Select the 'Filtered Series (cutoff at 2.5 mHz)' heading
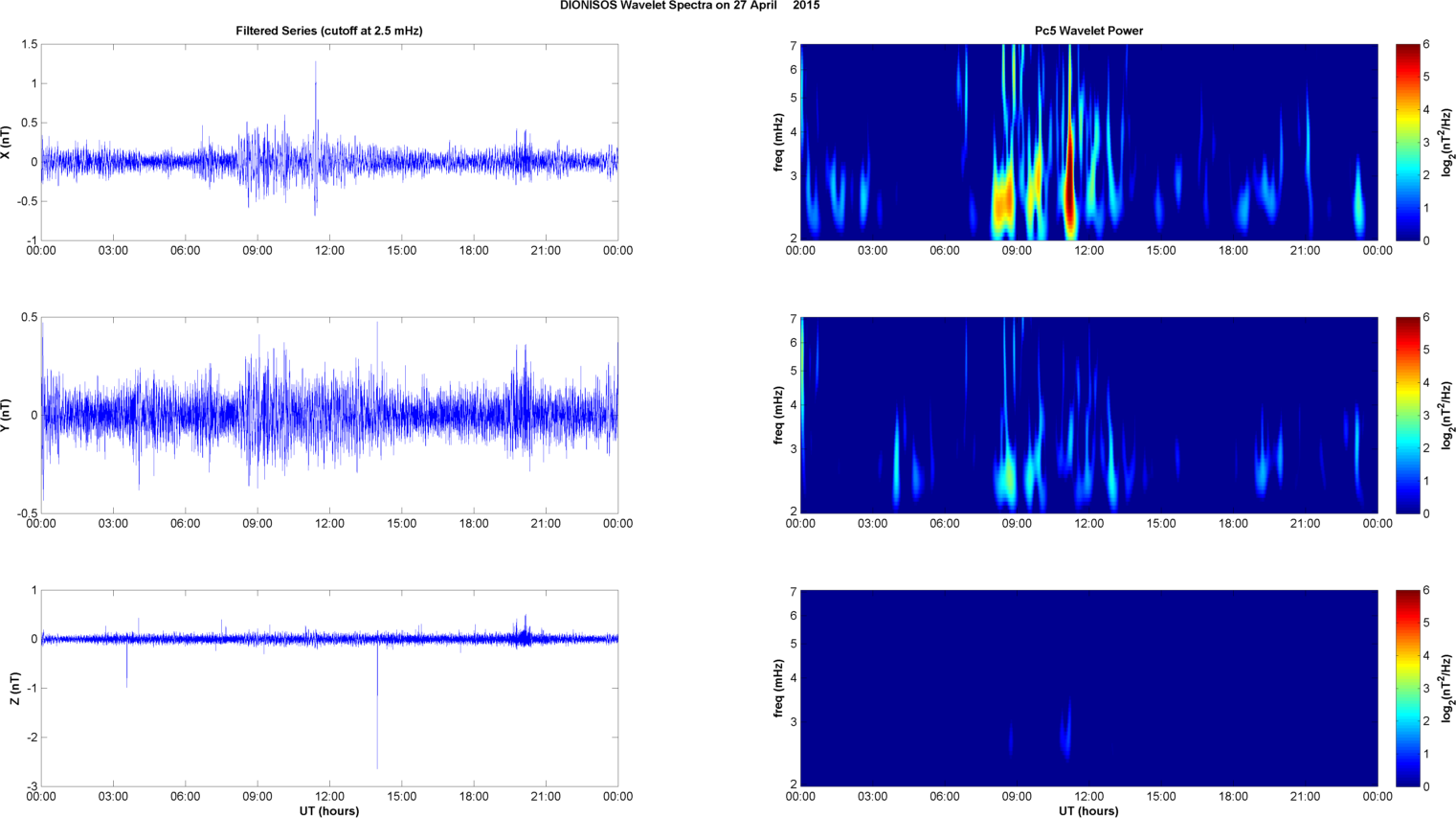 point(329,31)
